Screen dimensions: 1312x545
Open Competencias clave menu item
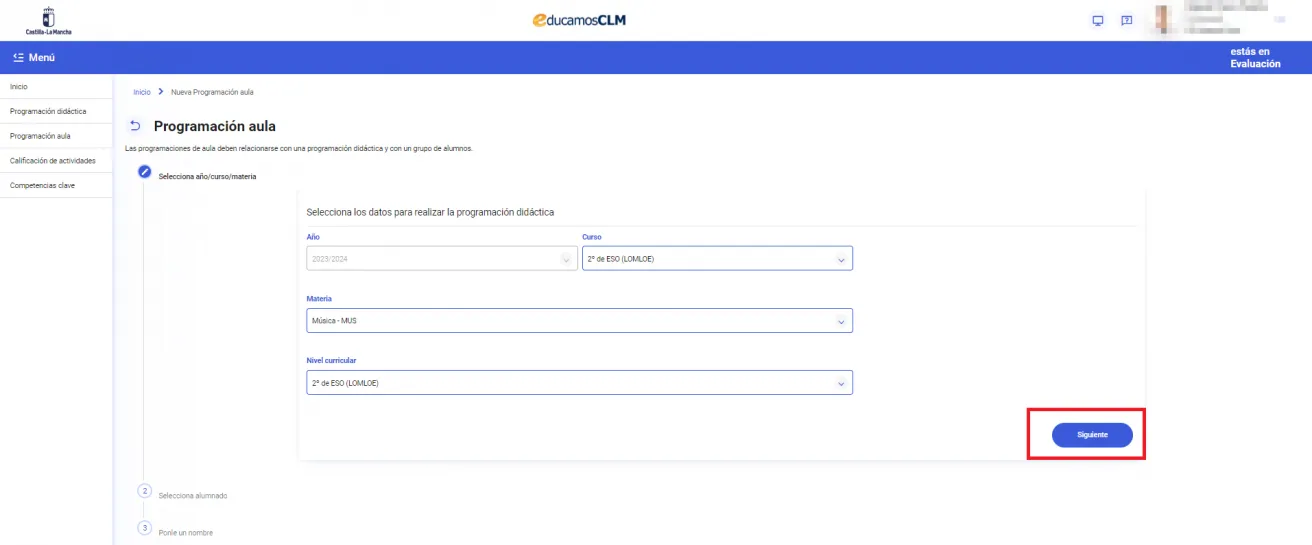coord(42,185)
